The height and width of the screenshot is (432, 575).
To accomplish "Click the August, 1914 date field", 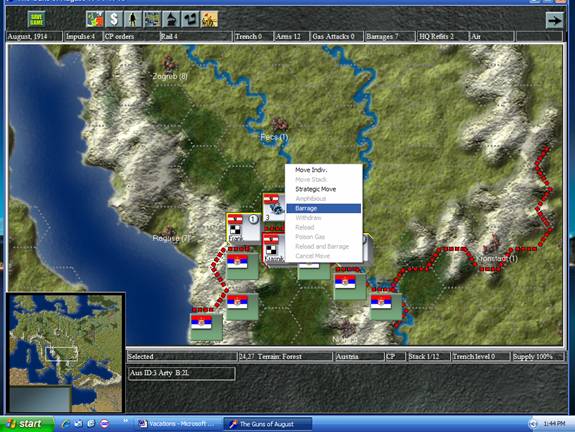I will (34, 37).
